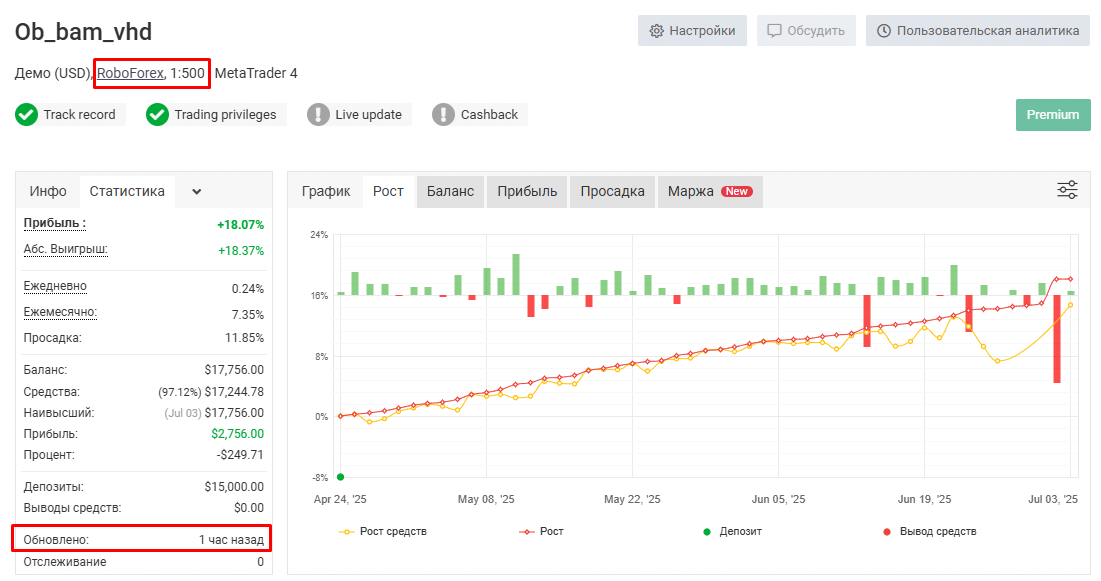Image resolution: width=1101 pixels, height=581 pixels.
Task: Open the Маржа New tab
Action: click(710, 191)
